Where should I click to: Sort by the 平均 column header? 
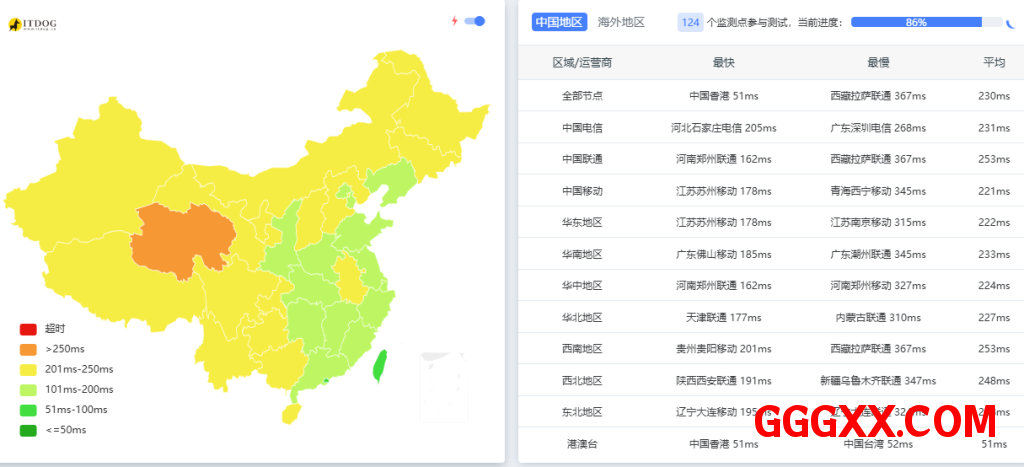click(993, 63)
